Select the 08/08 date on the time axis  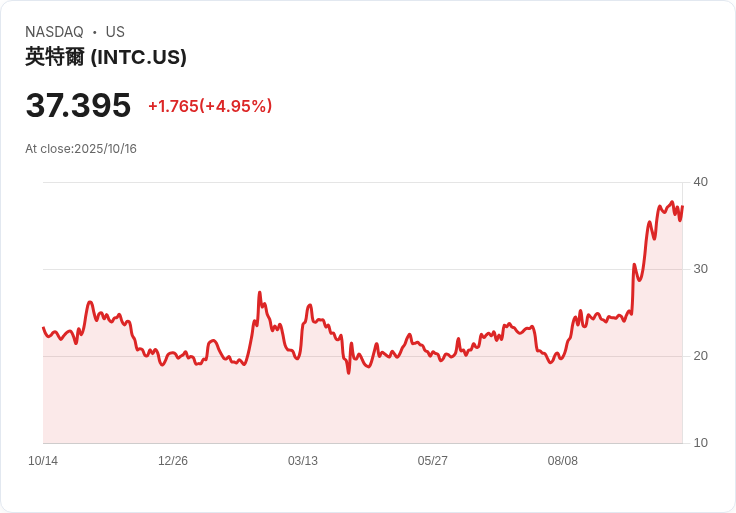point(563,461)
